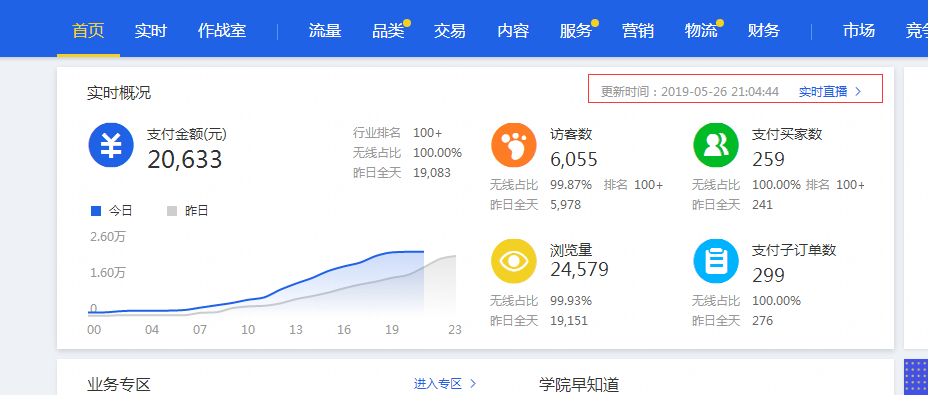928x395 pixels.
Task: Click the 浏览量 label
Action: (x=571, y=251)
